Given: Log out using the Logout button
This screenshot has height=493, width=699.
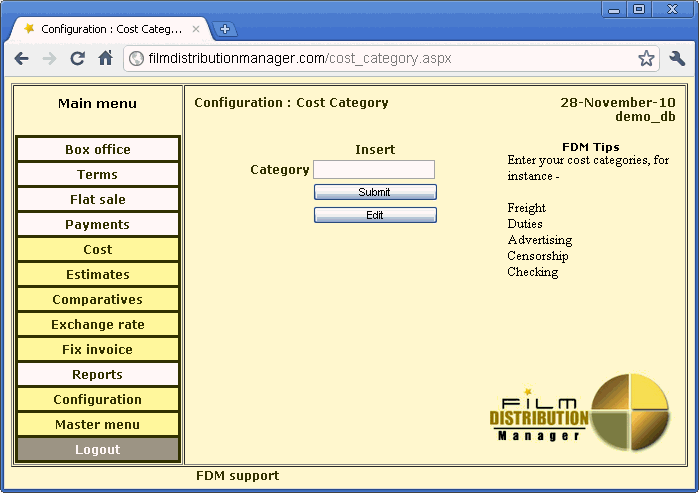Looking at the screenshot, I should 98,450.
